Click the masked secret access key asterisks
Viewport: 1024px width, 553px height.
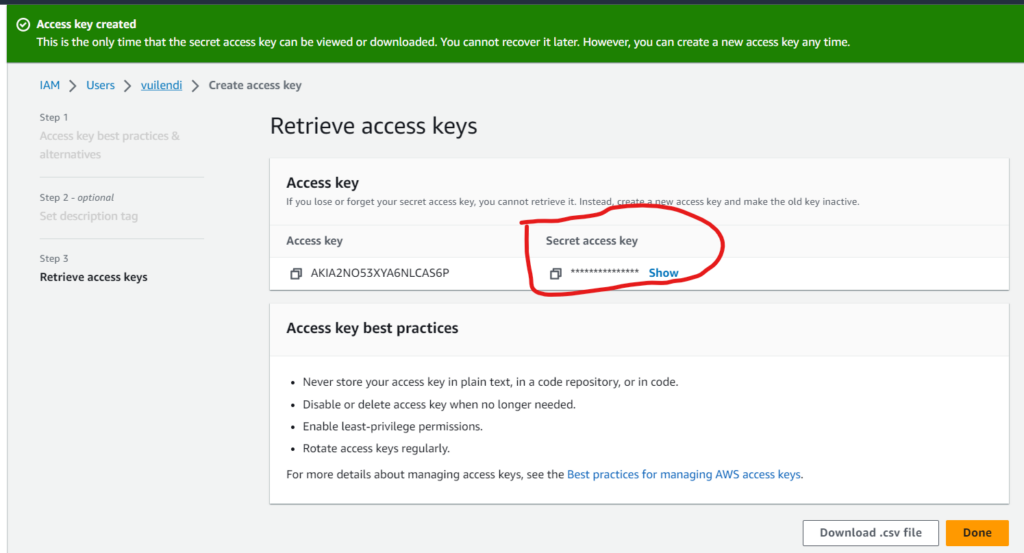click(x=604, y=274)
